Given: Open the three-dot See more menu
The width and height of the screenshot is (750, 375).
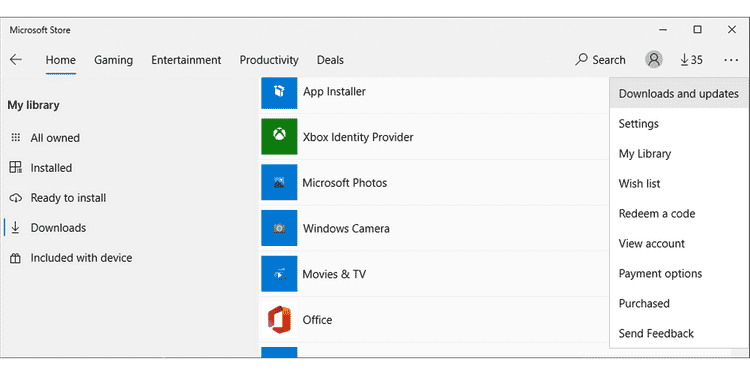Looking at the screenshot, I should click(x=731, y=60).
